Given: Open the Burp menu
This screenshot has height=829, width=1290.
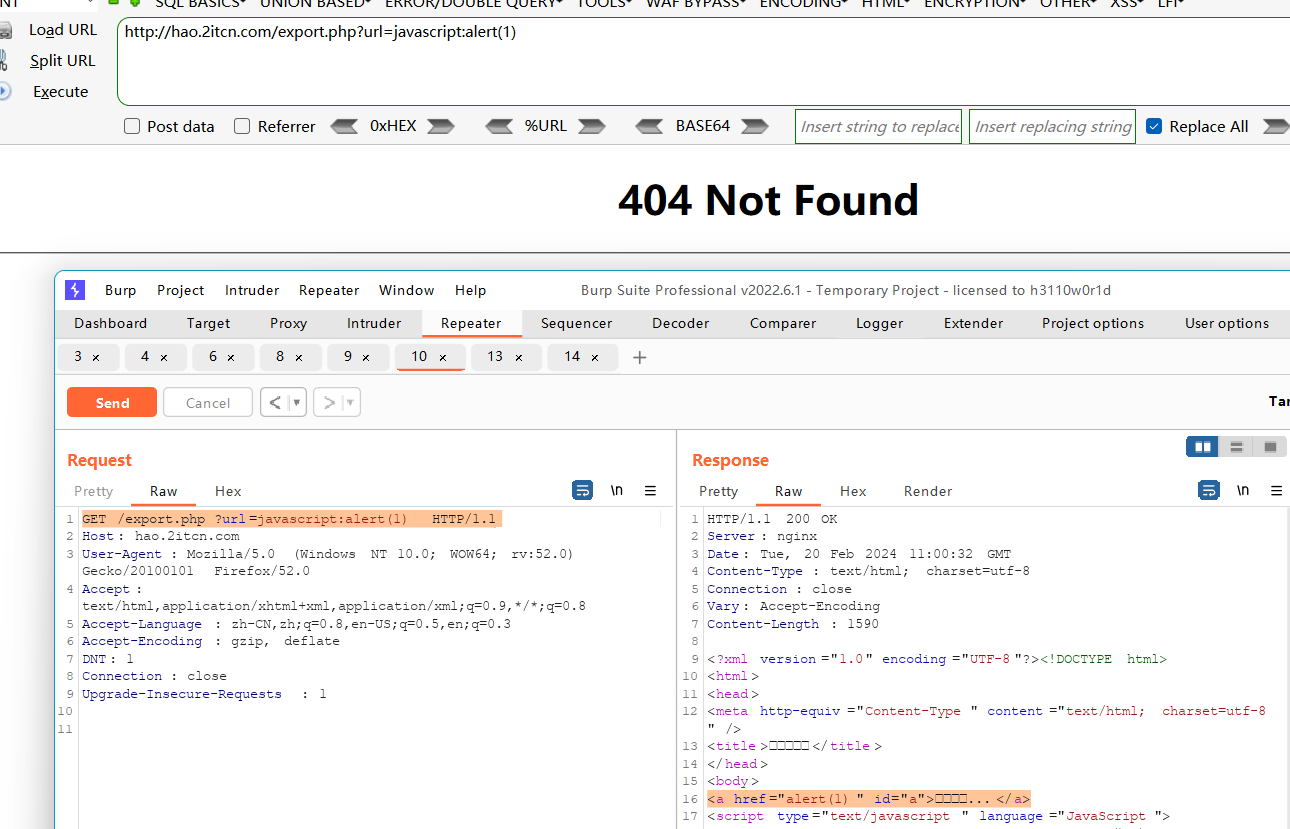Looking at the screenshot, I should pyautogui.click(x=120, y=290).
